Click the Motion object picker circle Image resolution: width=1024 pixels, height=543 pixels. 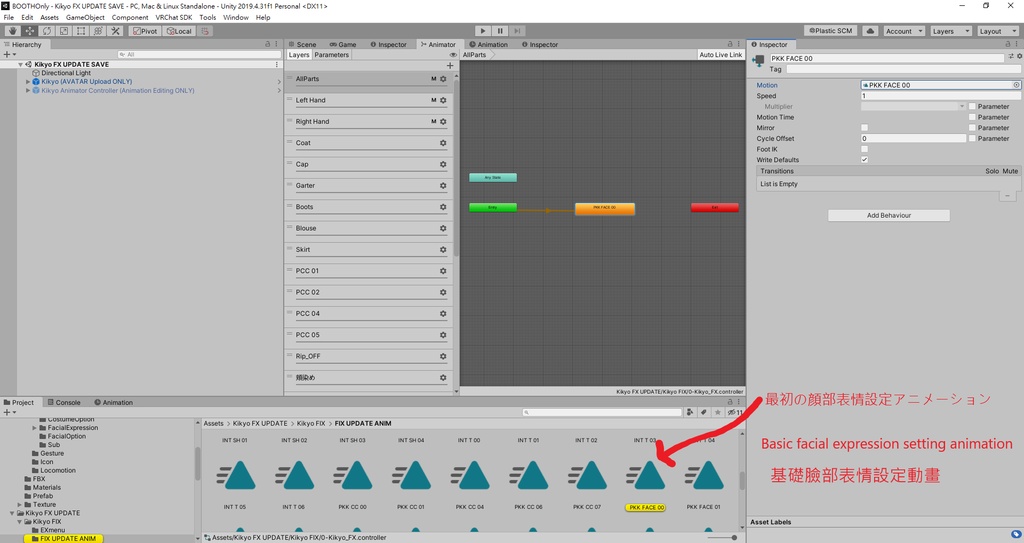pos(1016,85)
